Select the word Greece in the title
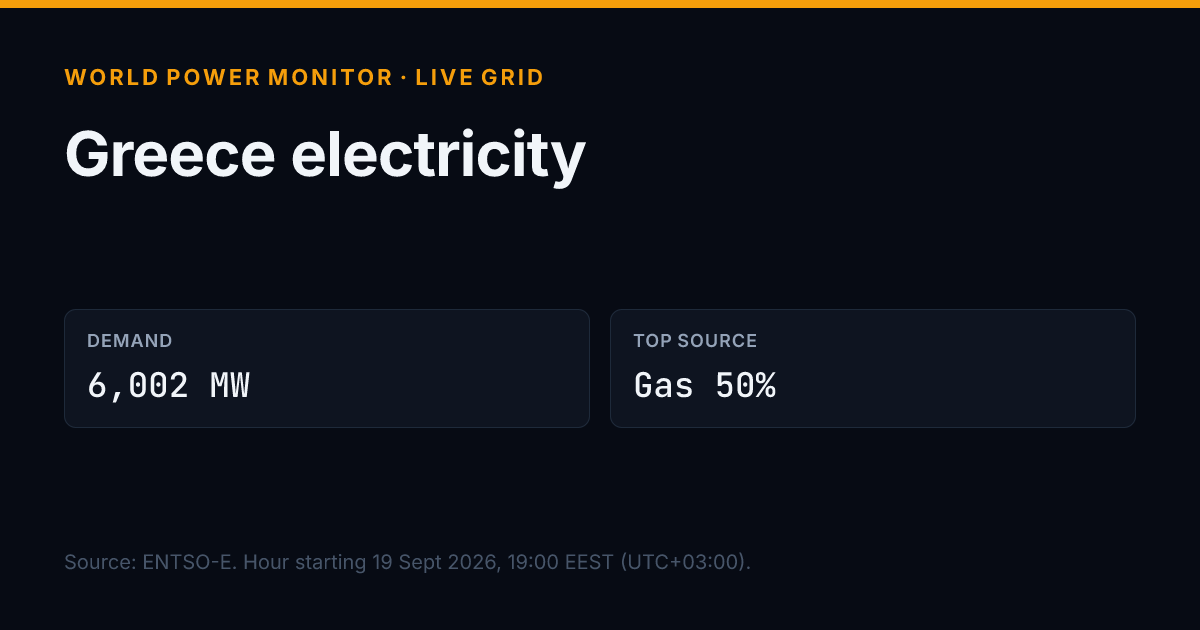 170,156
